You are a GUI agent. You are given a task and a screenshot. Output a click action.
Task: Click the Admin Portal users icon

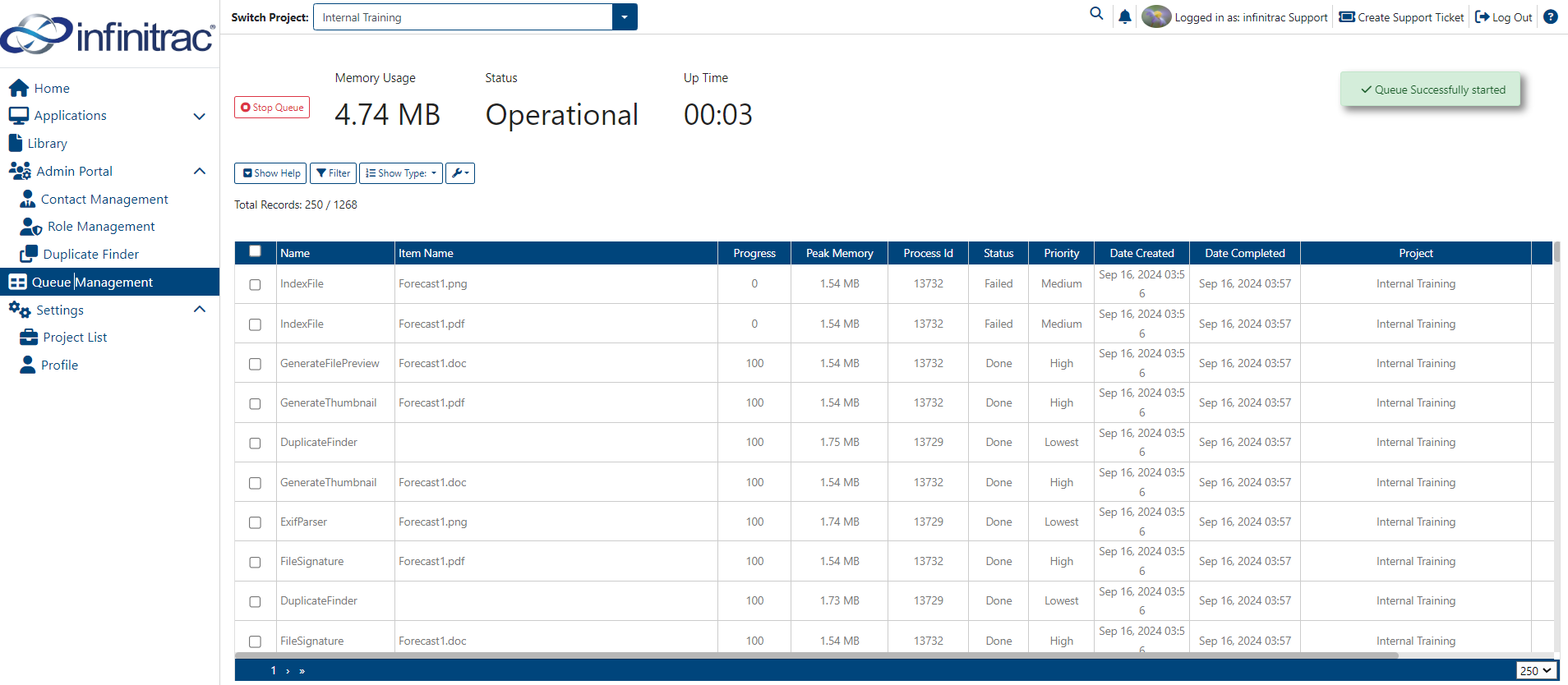tap(21, 171)
